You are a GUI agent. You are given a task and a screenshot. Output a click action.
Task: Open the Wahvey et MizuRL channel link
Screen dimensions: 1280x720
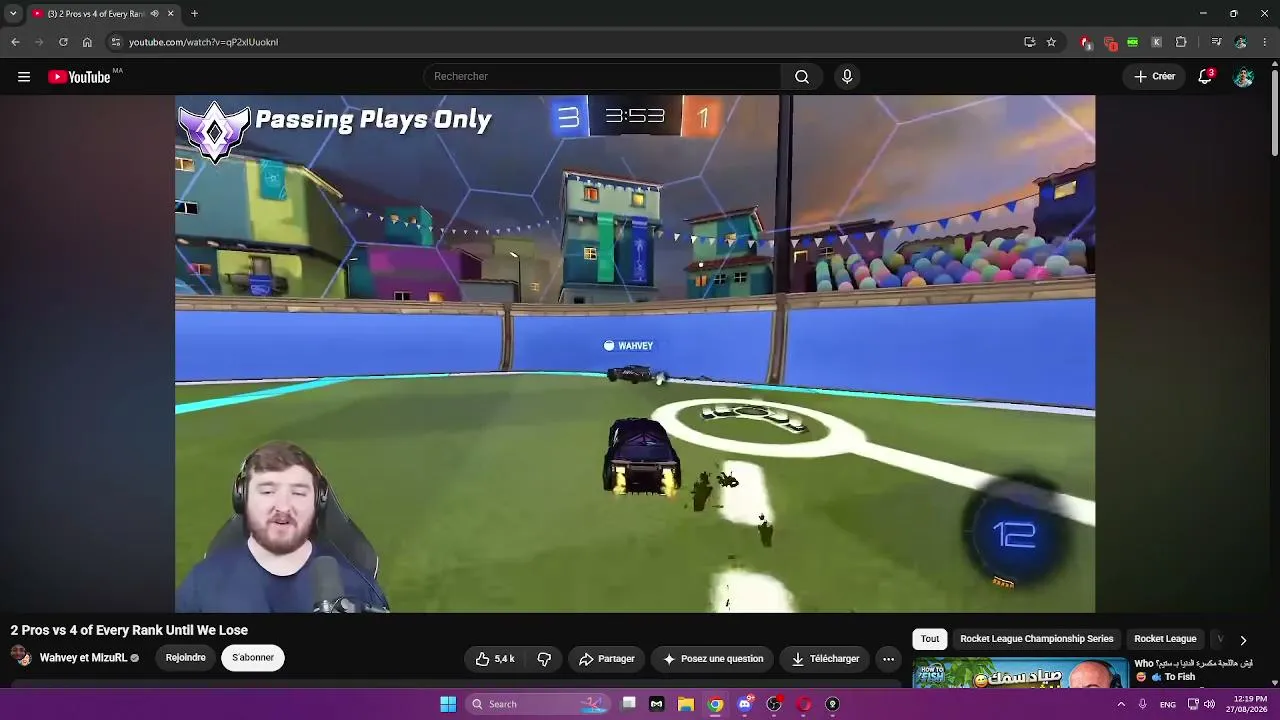83,658
